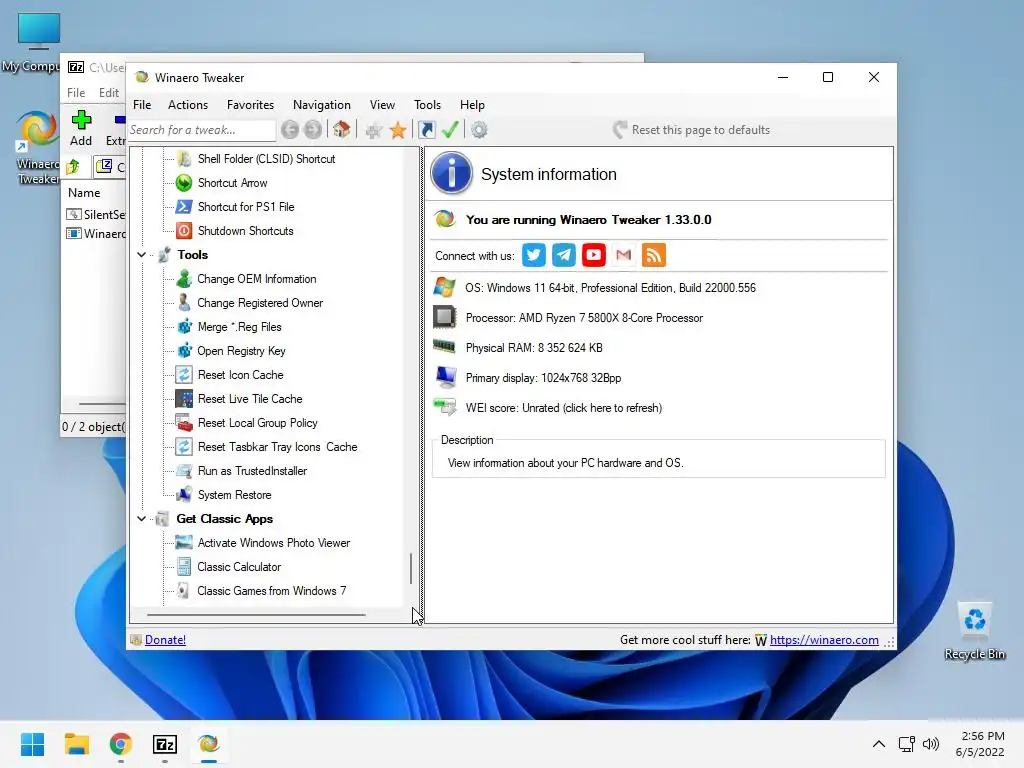Click the Shutdown Shortcuts red icon
Screen dimensions: 1024x768
(x=184, y=231)
